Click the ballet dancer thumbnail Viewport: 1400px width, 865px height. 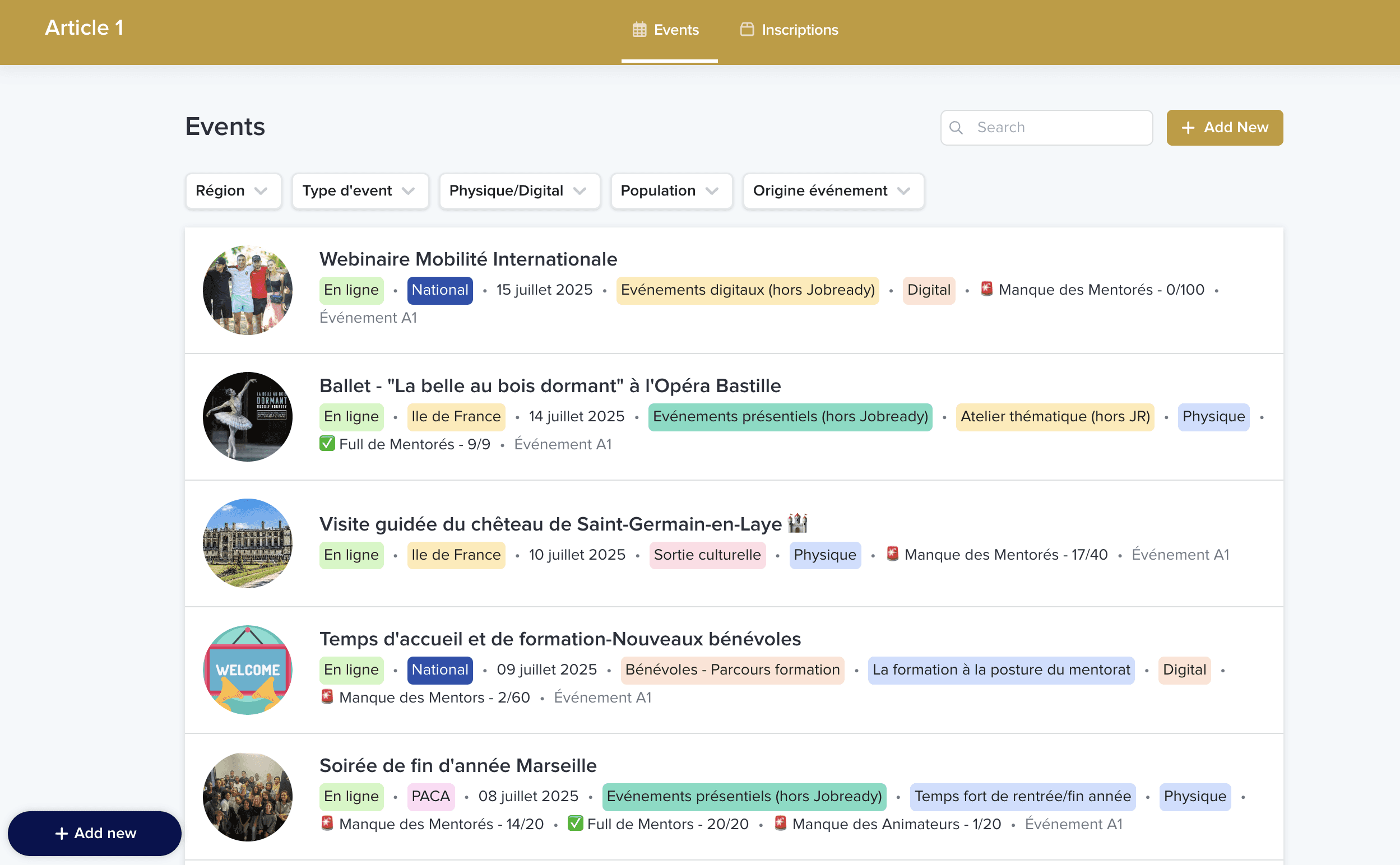[247, 416]
